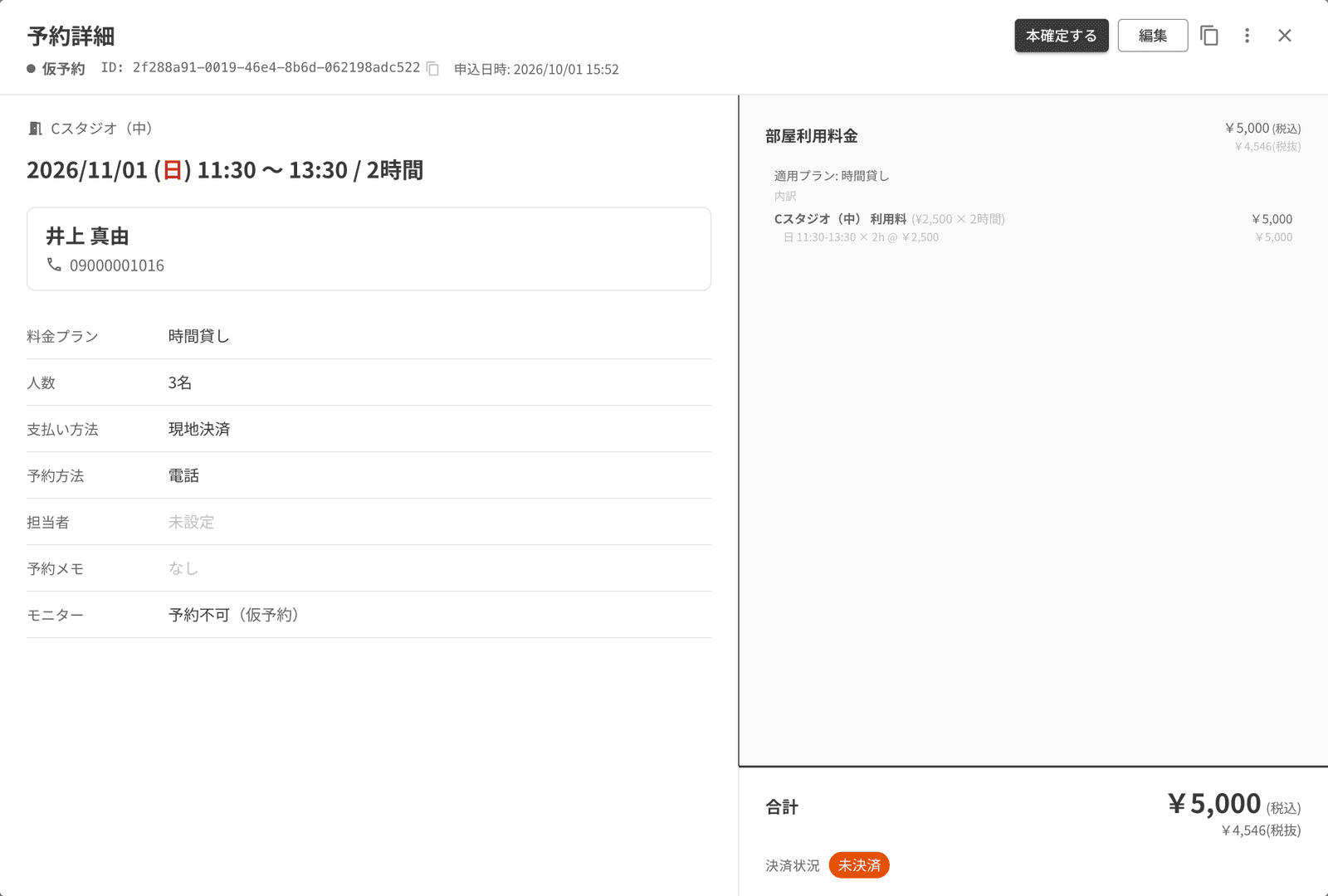
Task: Click the 担当者 value 未設定
Action: tap(191, 522)
